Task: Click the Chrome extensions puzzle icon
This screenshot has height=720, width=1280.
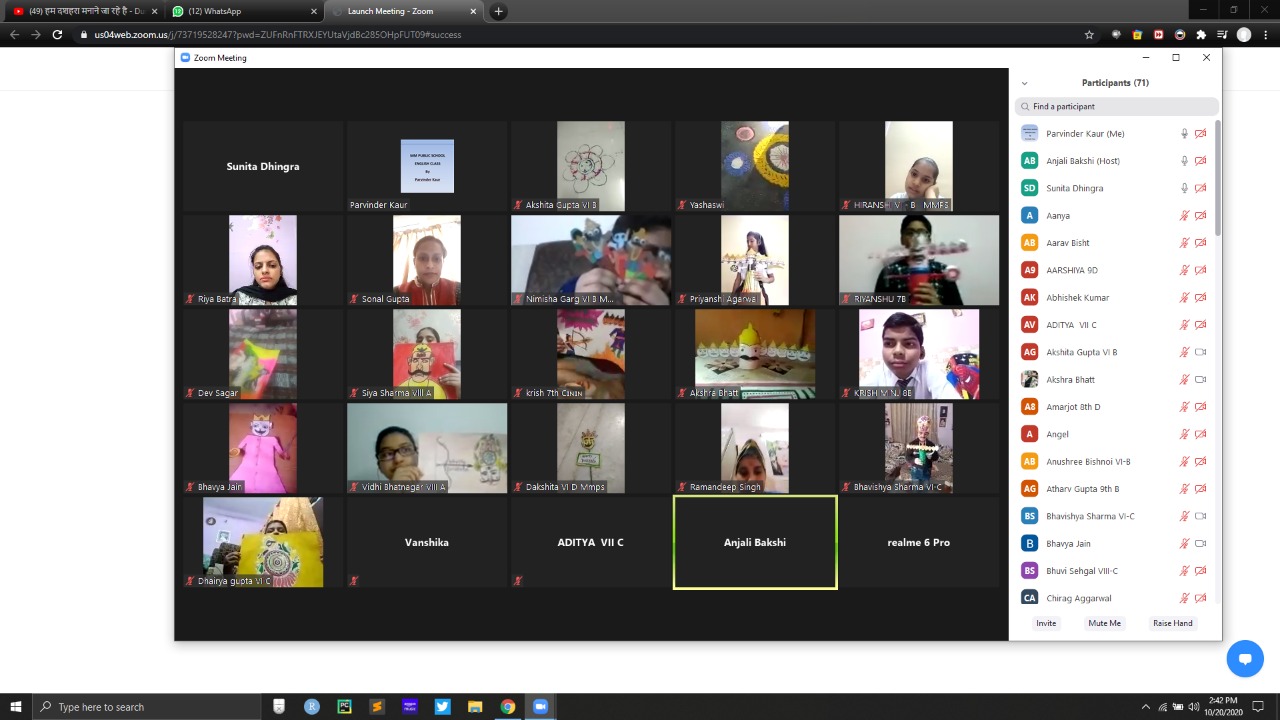Action: (x=1201, y=34)
